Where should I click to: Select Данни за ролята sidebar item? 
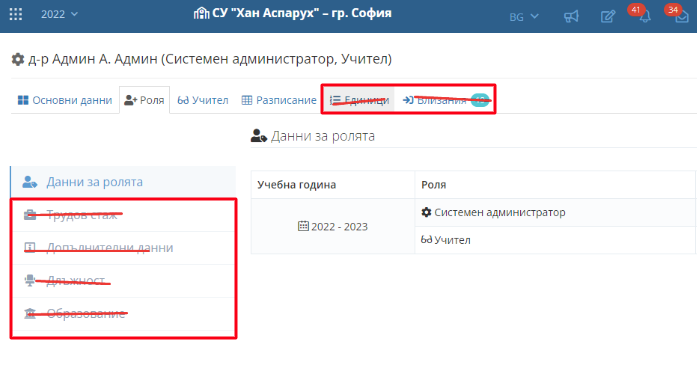click(123, 182)
